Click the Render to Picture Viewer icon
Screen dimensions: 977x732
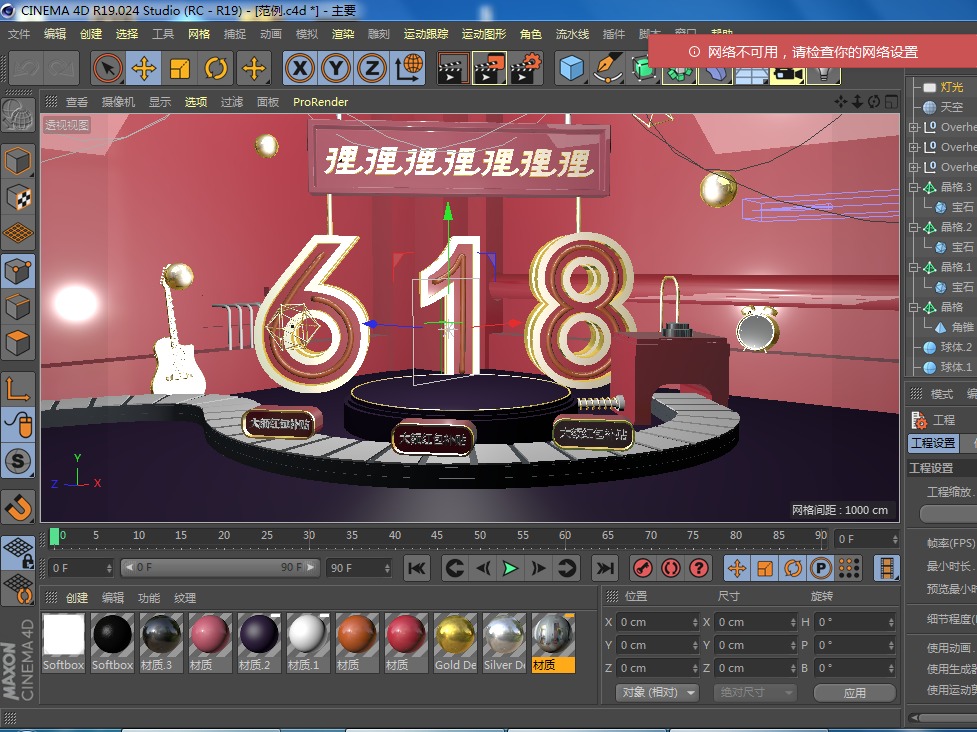click(489, 68)
